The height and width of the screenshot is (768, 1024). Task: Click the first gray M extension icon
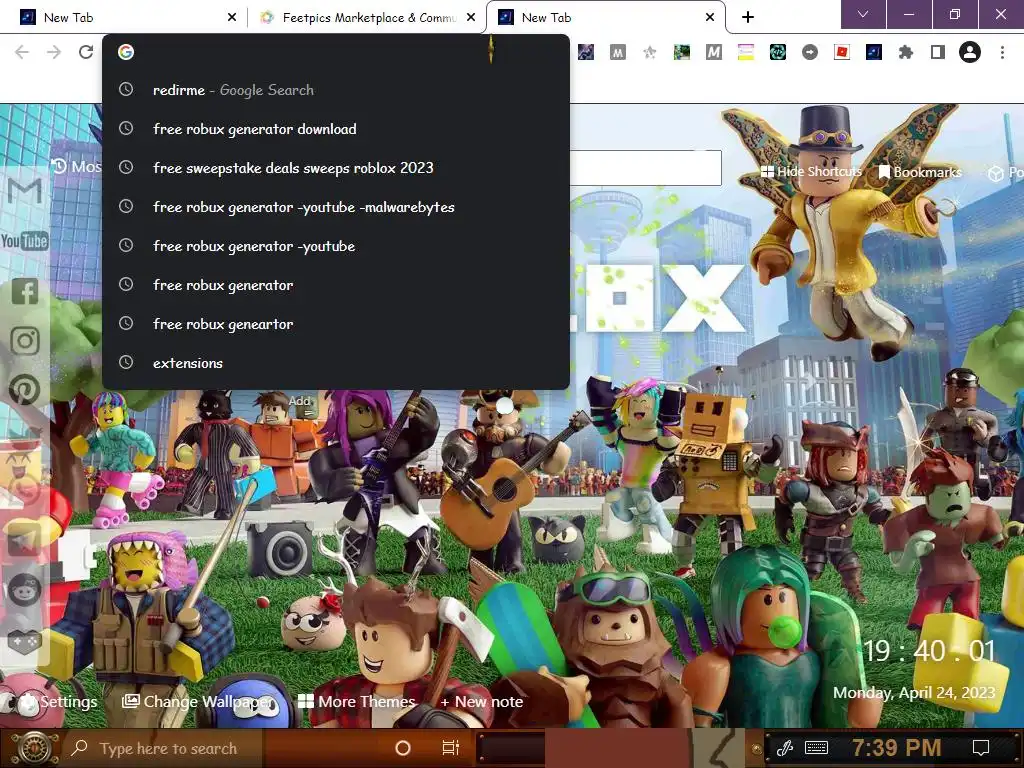pyautogui.click(x=618, y=52)
